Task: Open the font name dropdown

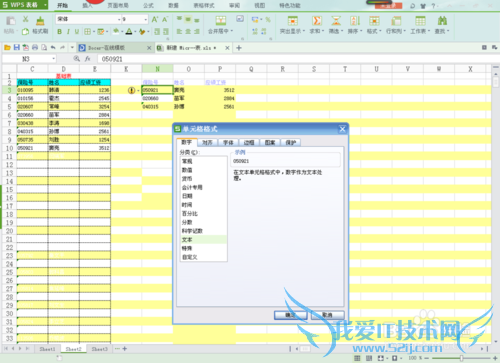Action: coord(119,20)
